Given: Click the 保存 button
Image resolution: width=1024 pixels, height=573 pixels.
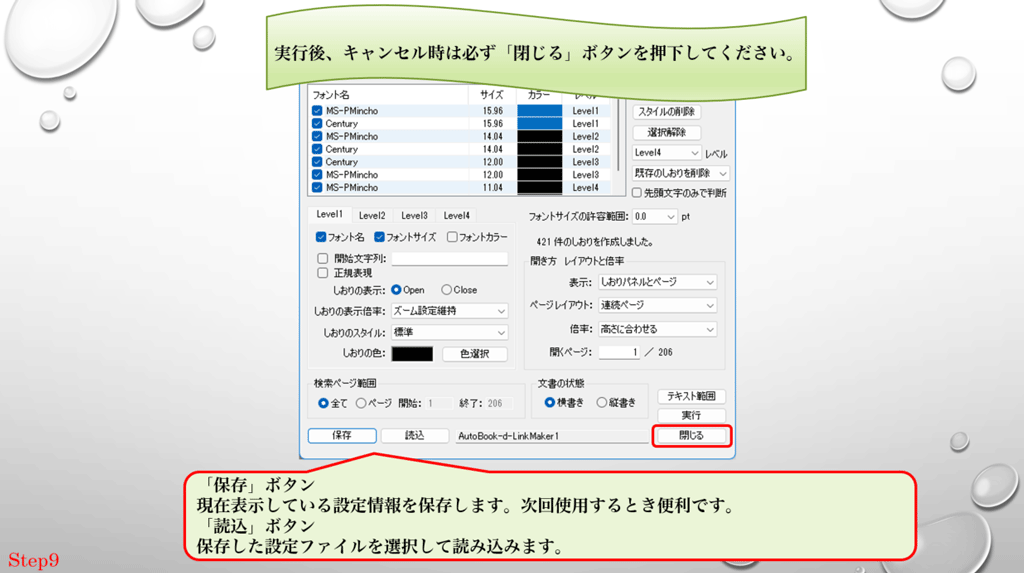Looking at the screenshot, I should [x=342, y=436].
